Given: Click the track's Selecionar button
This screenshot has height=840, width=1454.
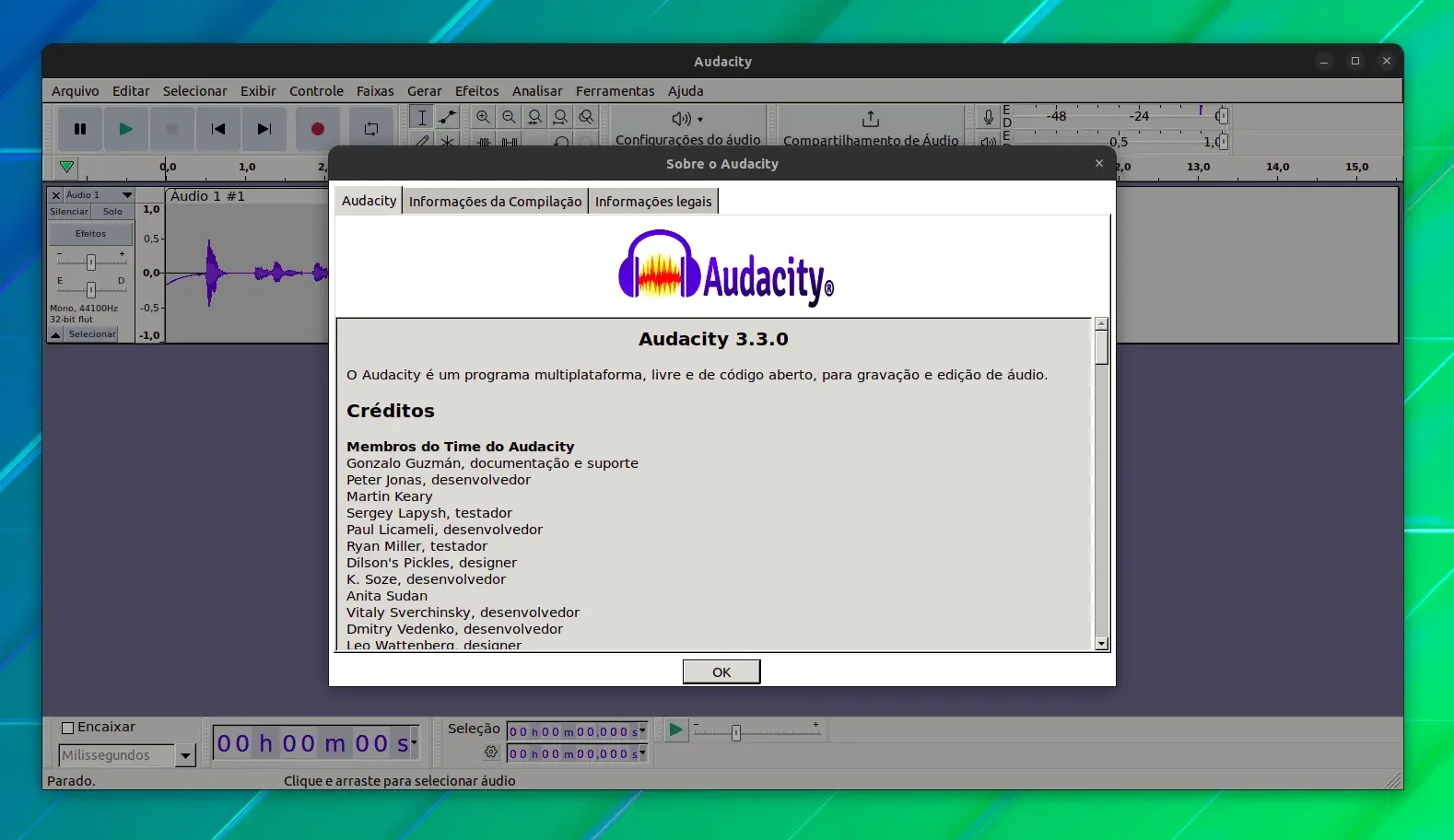Looking at the screenshot, I should tap(92, 334).
